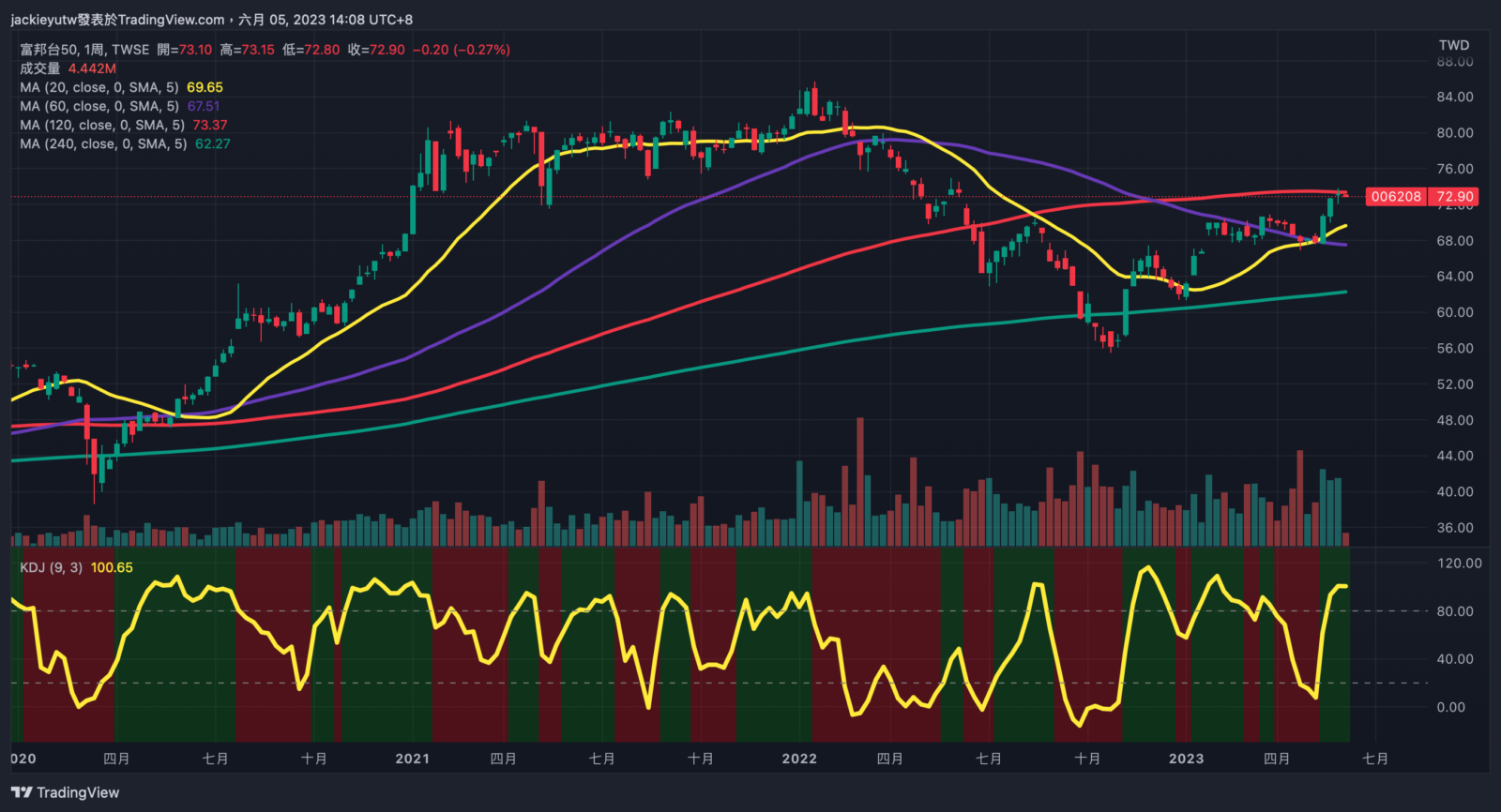Open the TWD currency selector
1501x812 pixels.
point(1453,45)
